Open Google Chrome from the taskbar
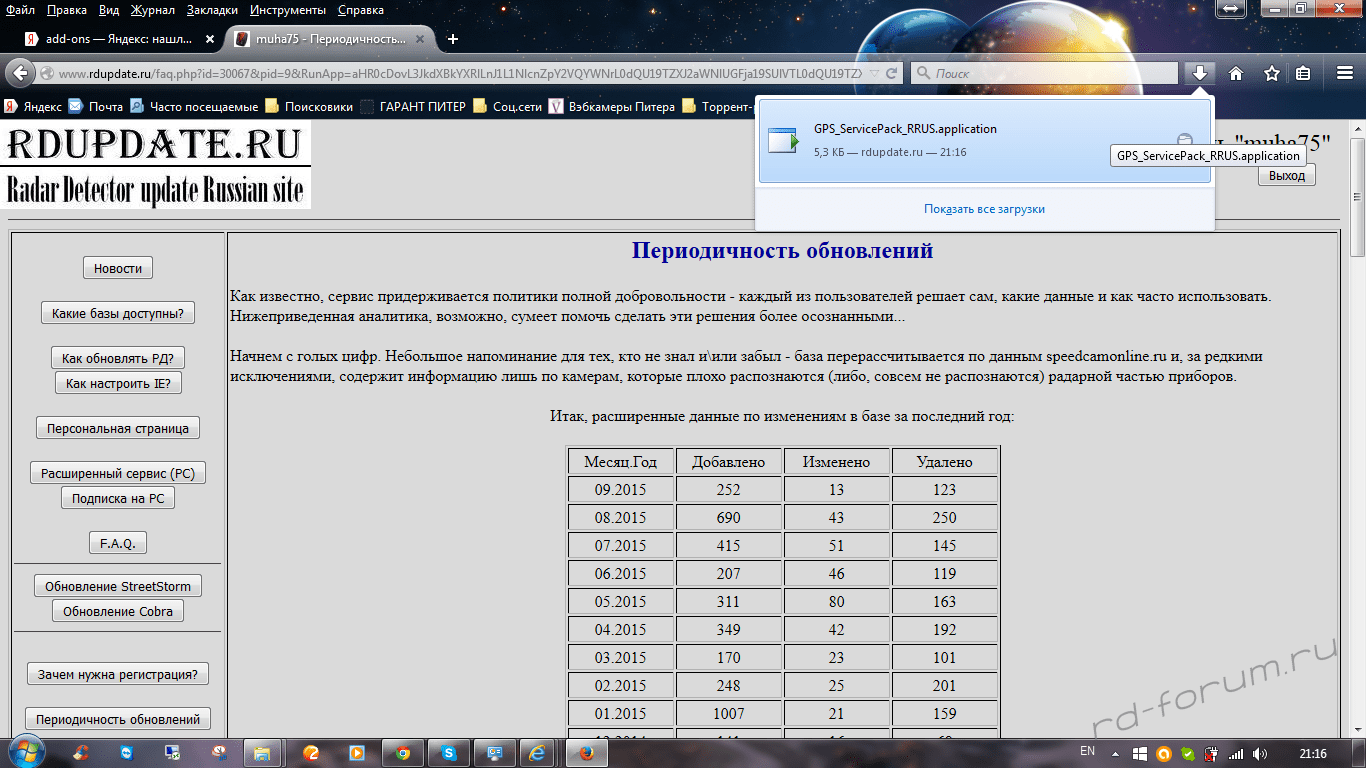The height and width of the screenshot is (768, 1366). point(402,753)
